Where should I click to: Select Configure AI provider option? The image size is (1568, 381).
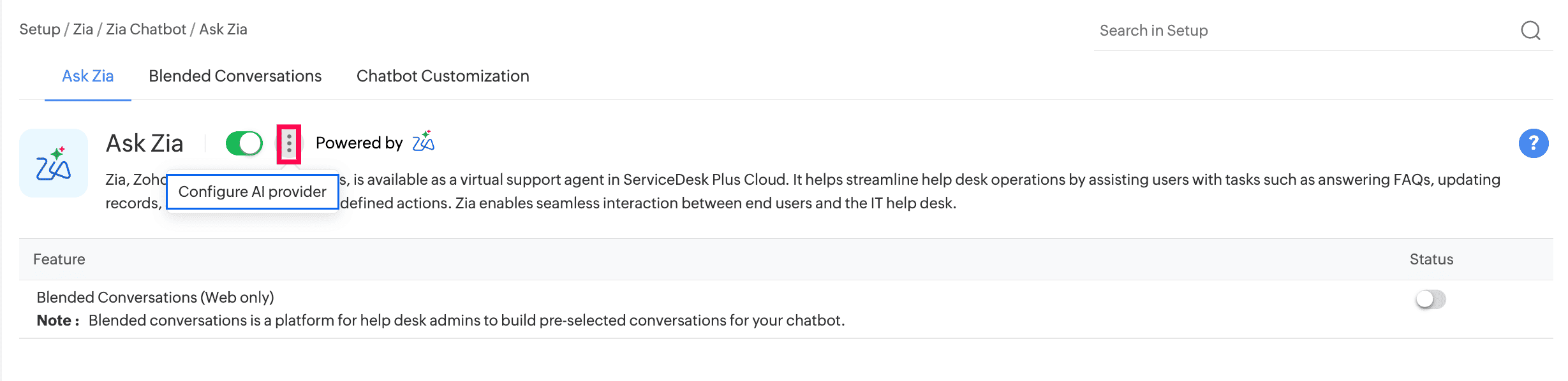tap(252, 192)
